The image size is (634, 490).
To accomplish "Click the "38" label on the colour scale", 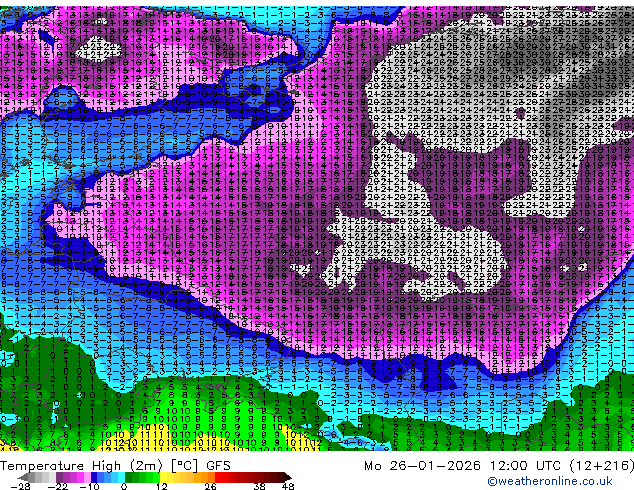I will pos(260,486).
